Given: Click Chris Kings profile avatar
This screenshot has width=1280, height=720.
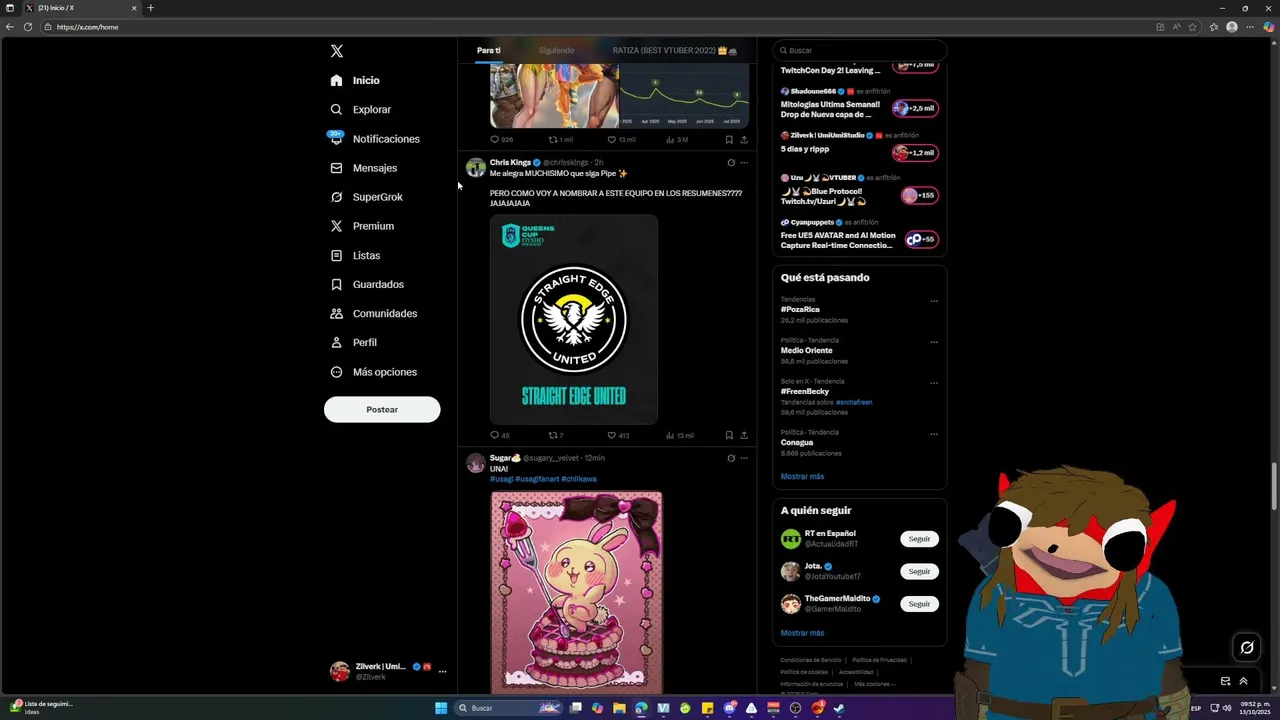Looking at the screenshot, I should click(475, 167).
